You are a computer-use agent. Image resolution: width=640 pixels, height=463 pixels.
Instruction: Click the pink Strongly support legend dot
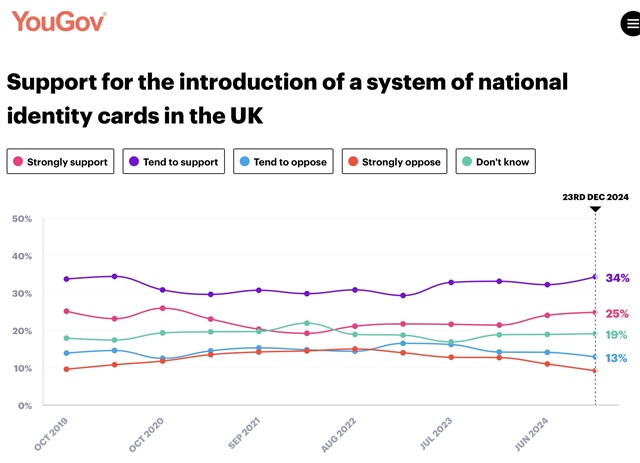(x=18, y=162)
